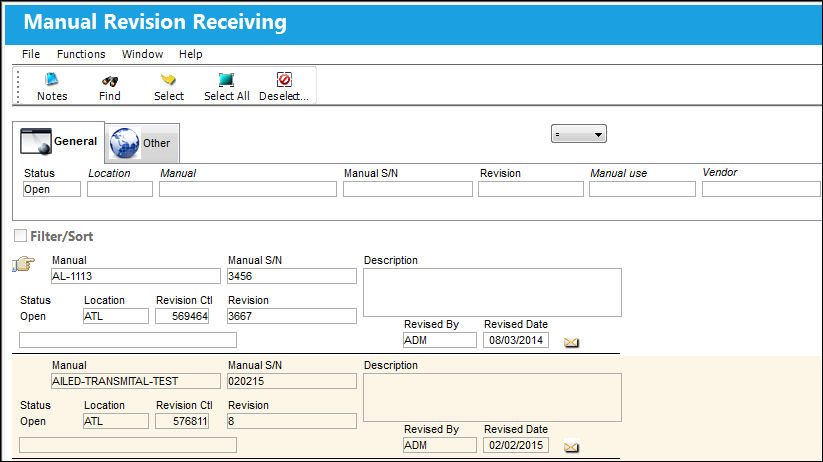Click the envelope icon beside 02/02/2015

click(x=571, y=447)
